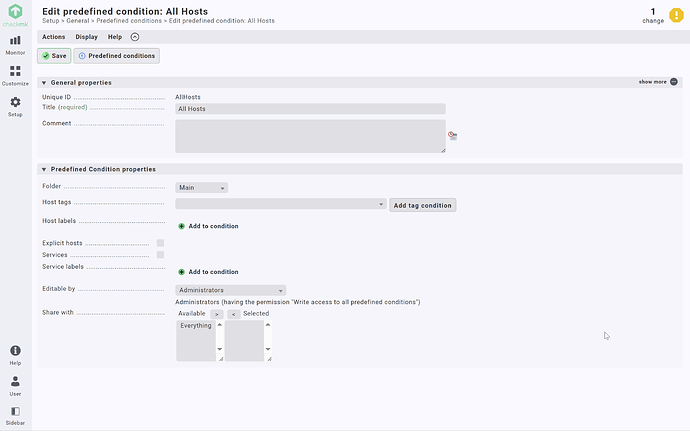Click the Selected list scroll up arrow

coord(268,325)
